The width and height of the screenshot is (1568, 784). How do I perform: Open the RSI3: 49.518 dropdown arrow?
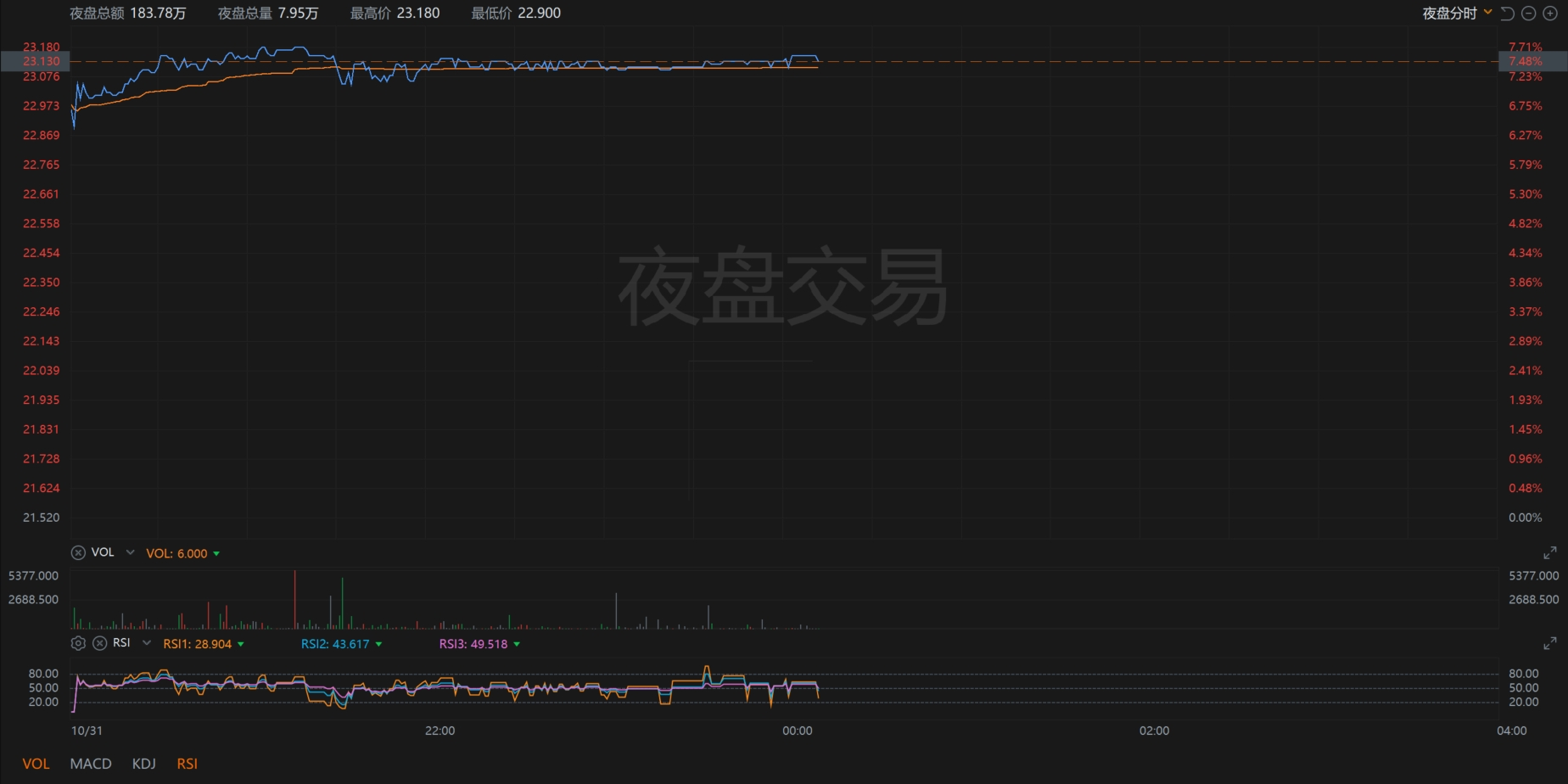point(517,644)
